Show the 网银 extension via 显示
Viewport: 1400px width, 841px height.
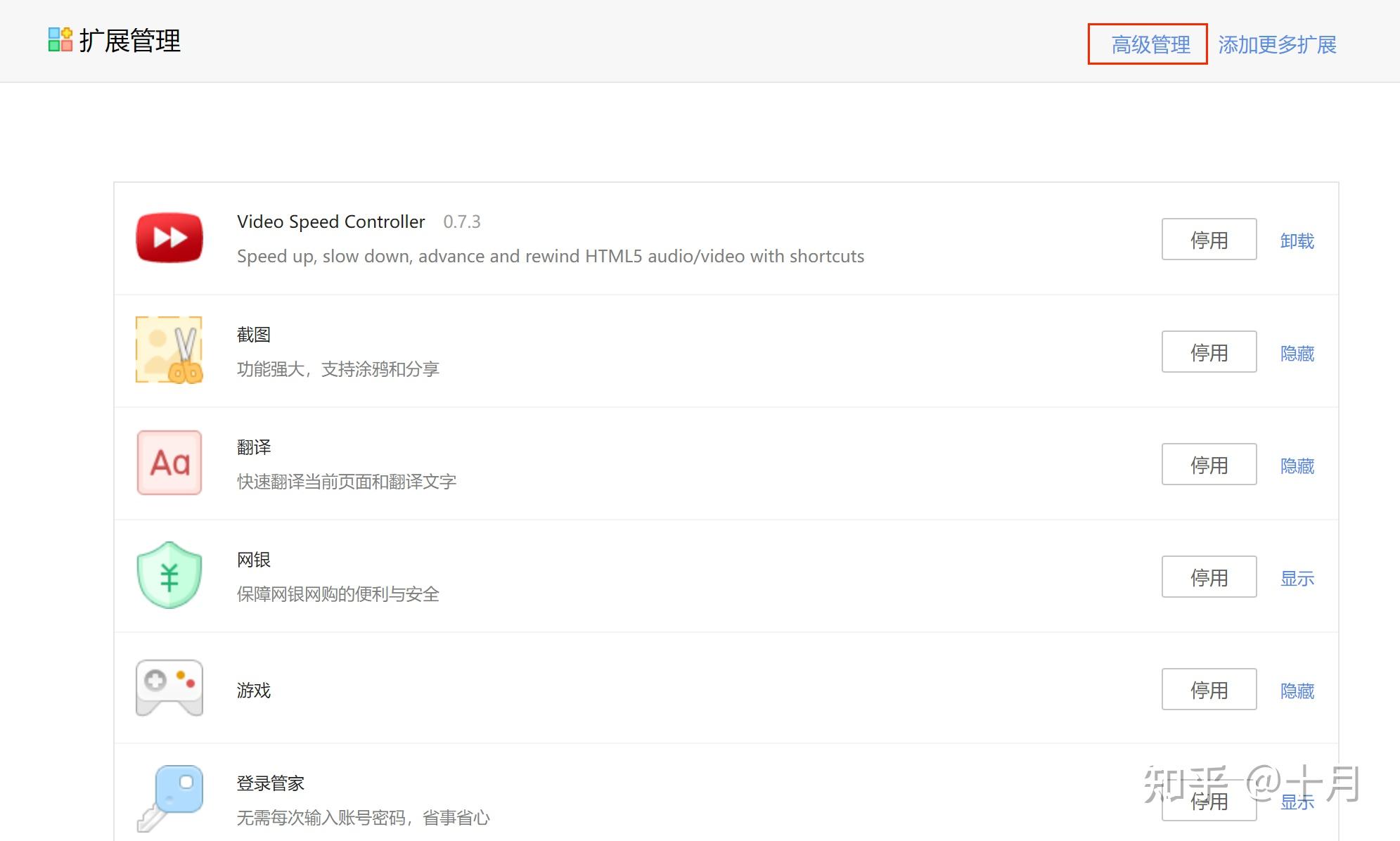pos(1297,578)
